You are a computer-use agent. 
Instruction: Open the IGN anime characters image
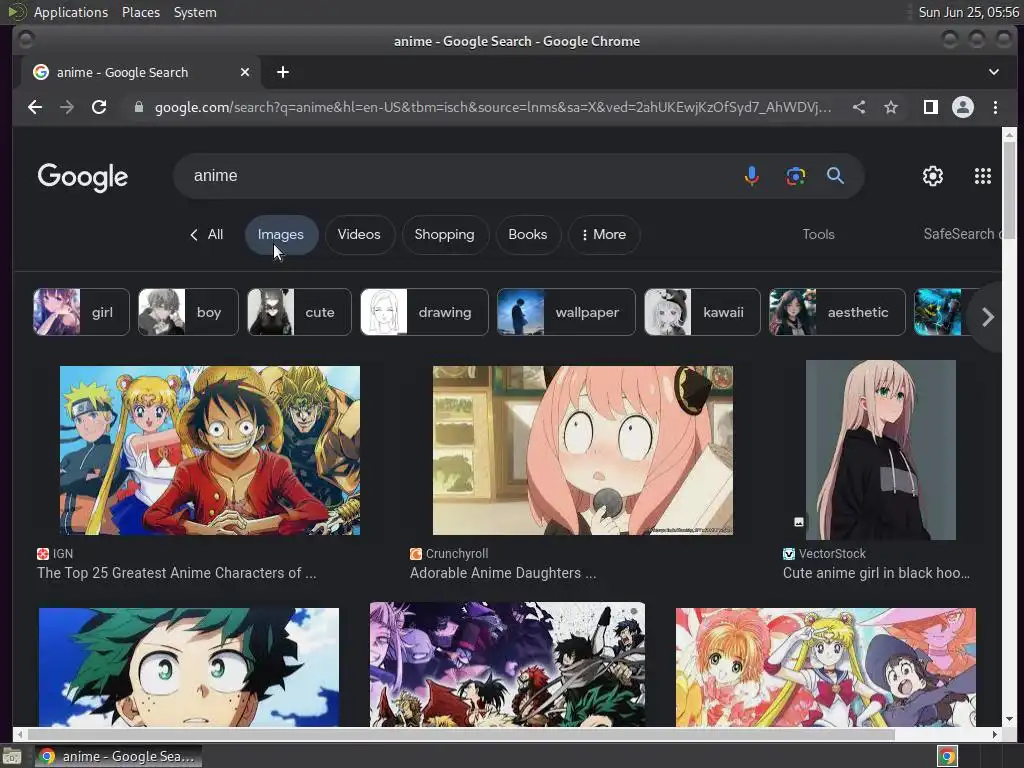210,451
